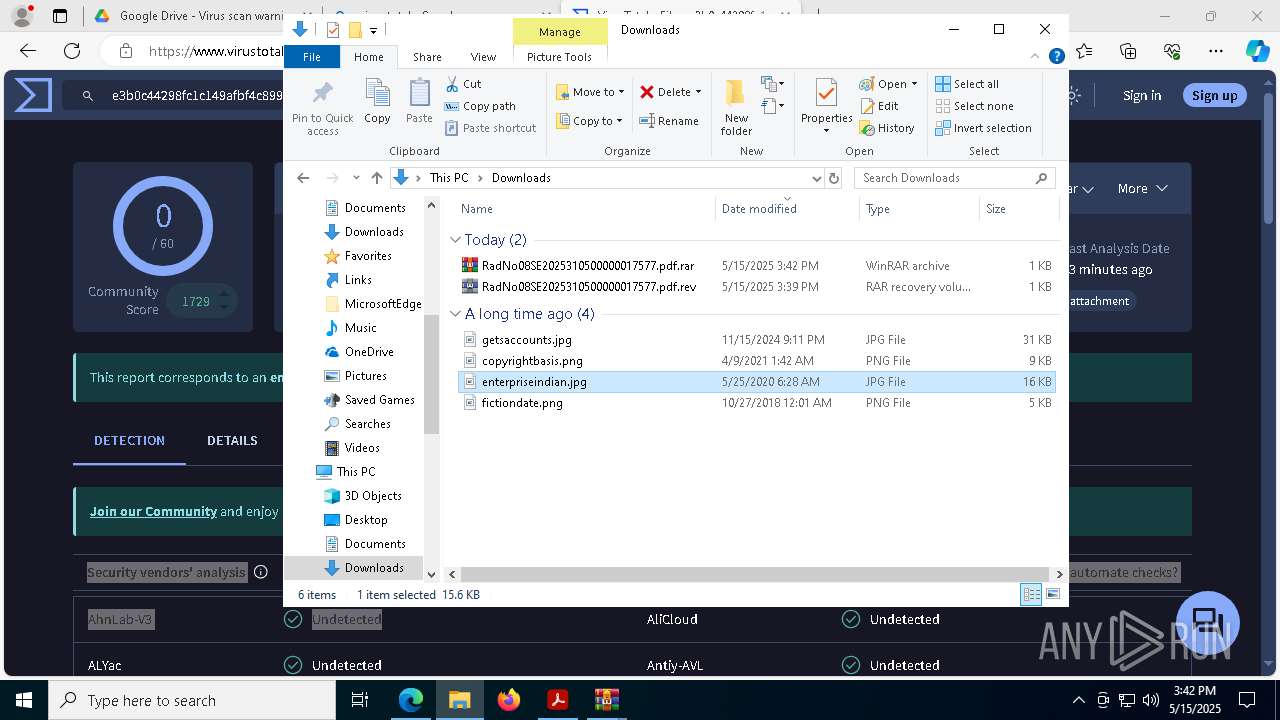Screen dimensions: 1280x720
Task: Click Paste shortcut in ribbon
Action: [x=490, y=128]
